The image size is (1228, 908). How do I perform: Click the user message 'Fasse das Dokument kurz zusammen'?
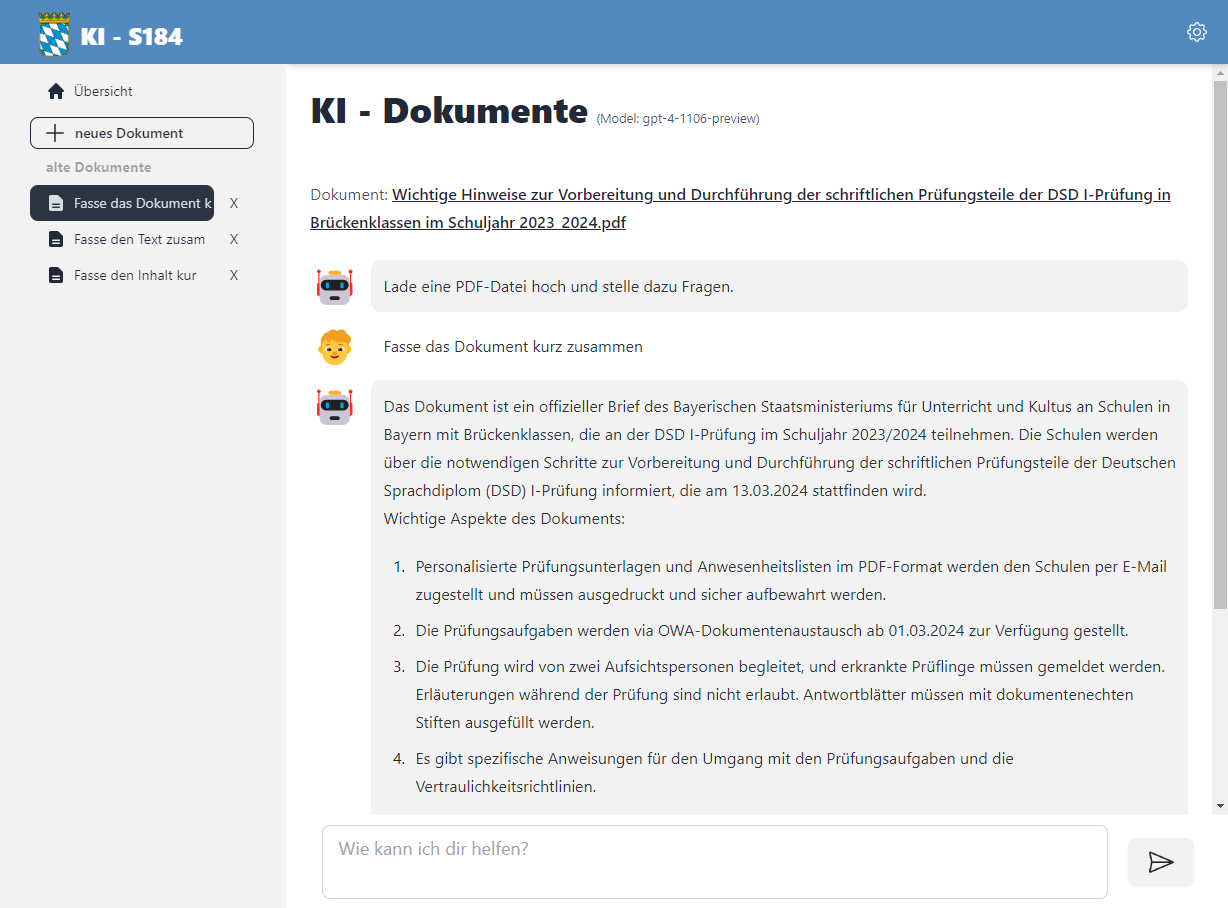point(513,347)
